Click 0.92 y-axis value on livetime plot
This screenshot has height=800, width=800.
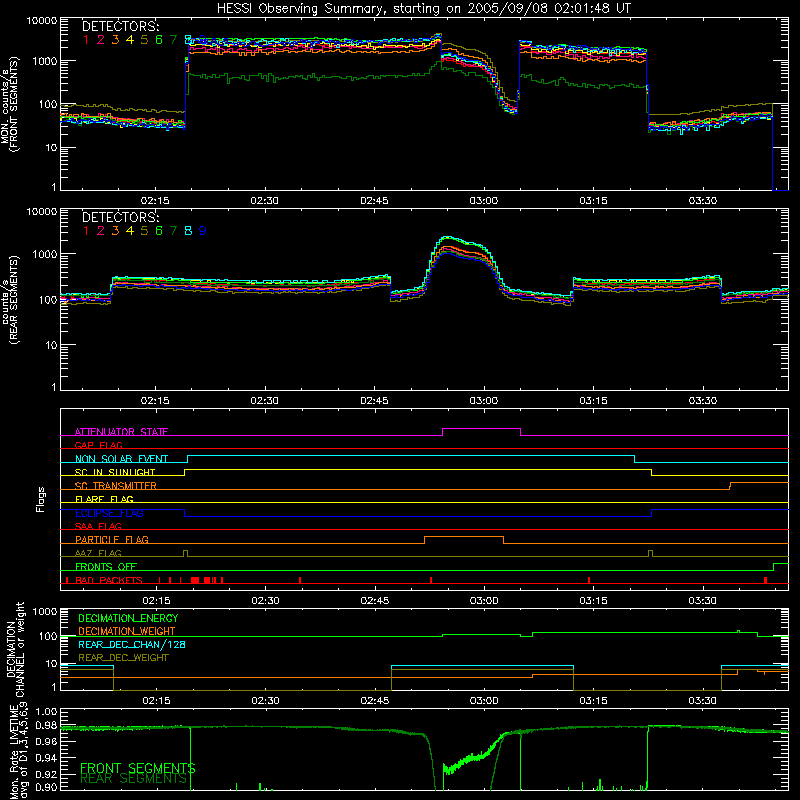point(46,774)
